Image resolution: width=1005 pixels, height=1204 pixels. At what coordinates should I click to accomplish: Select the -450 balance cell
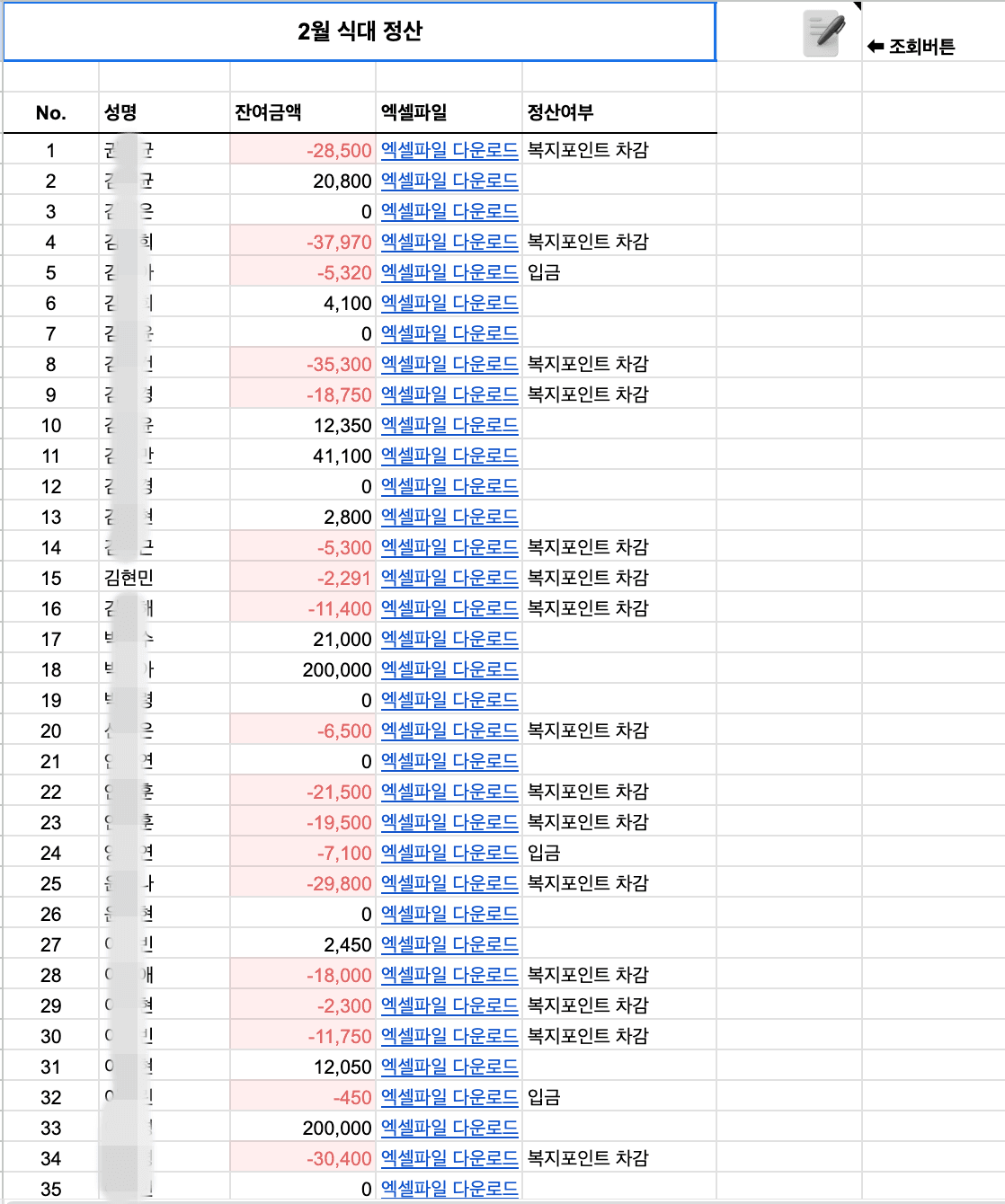tap(351, 1098)
